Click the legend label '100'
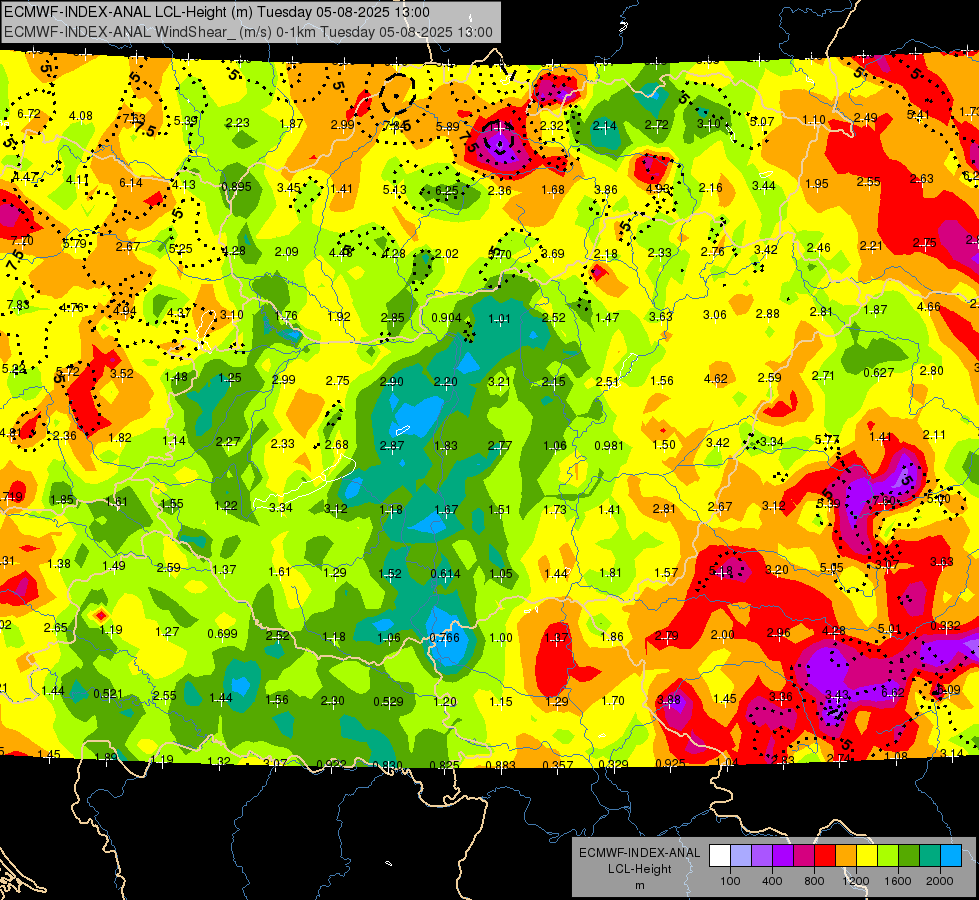This screenshot has width=979, height=900. (x=730, y=881)
